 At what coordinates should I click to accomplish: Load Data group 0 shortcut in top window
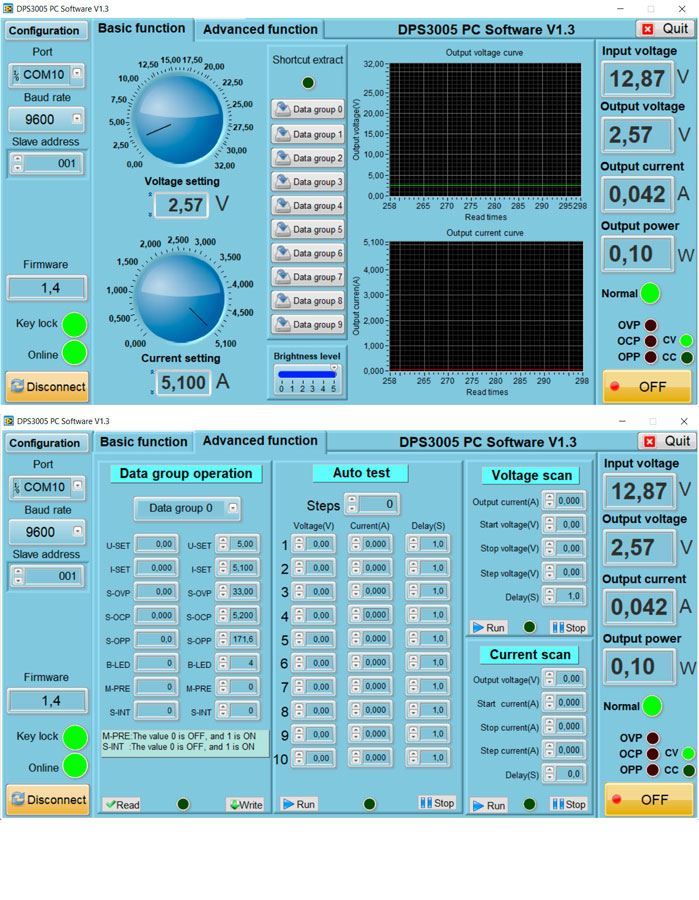pyautogui.click(x=308, y=108)
